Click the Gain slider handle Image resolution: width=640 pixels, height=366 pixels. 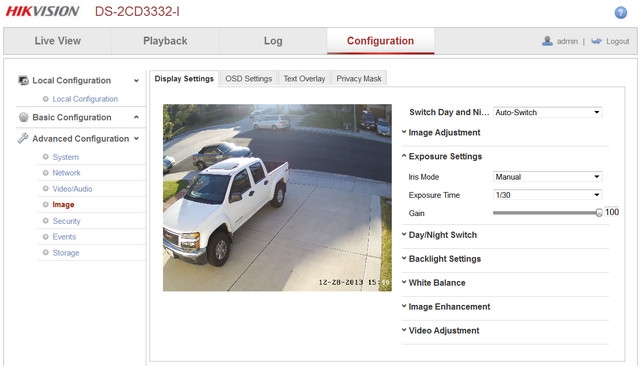click(599, 213)
